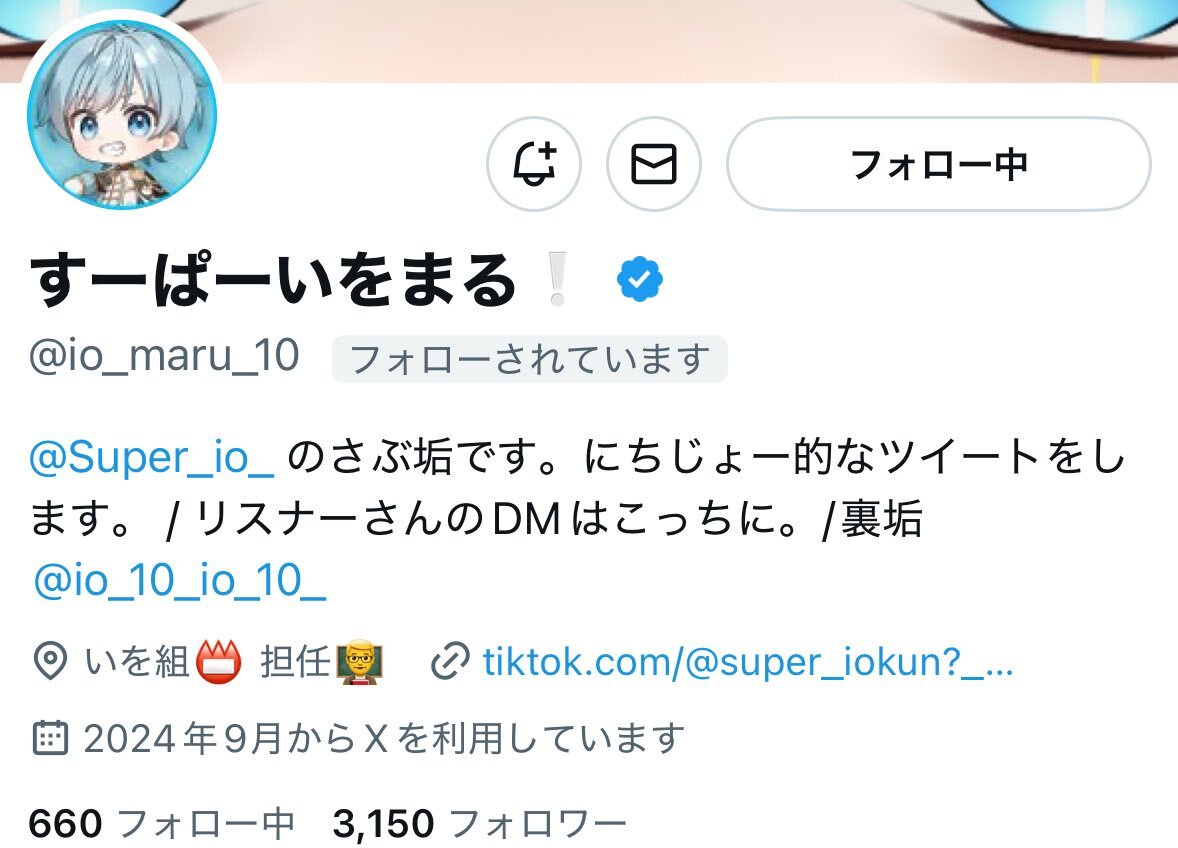
Task: Toggle the フォロー中 following button
Action: coord(938,164)
